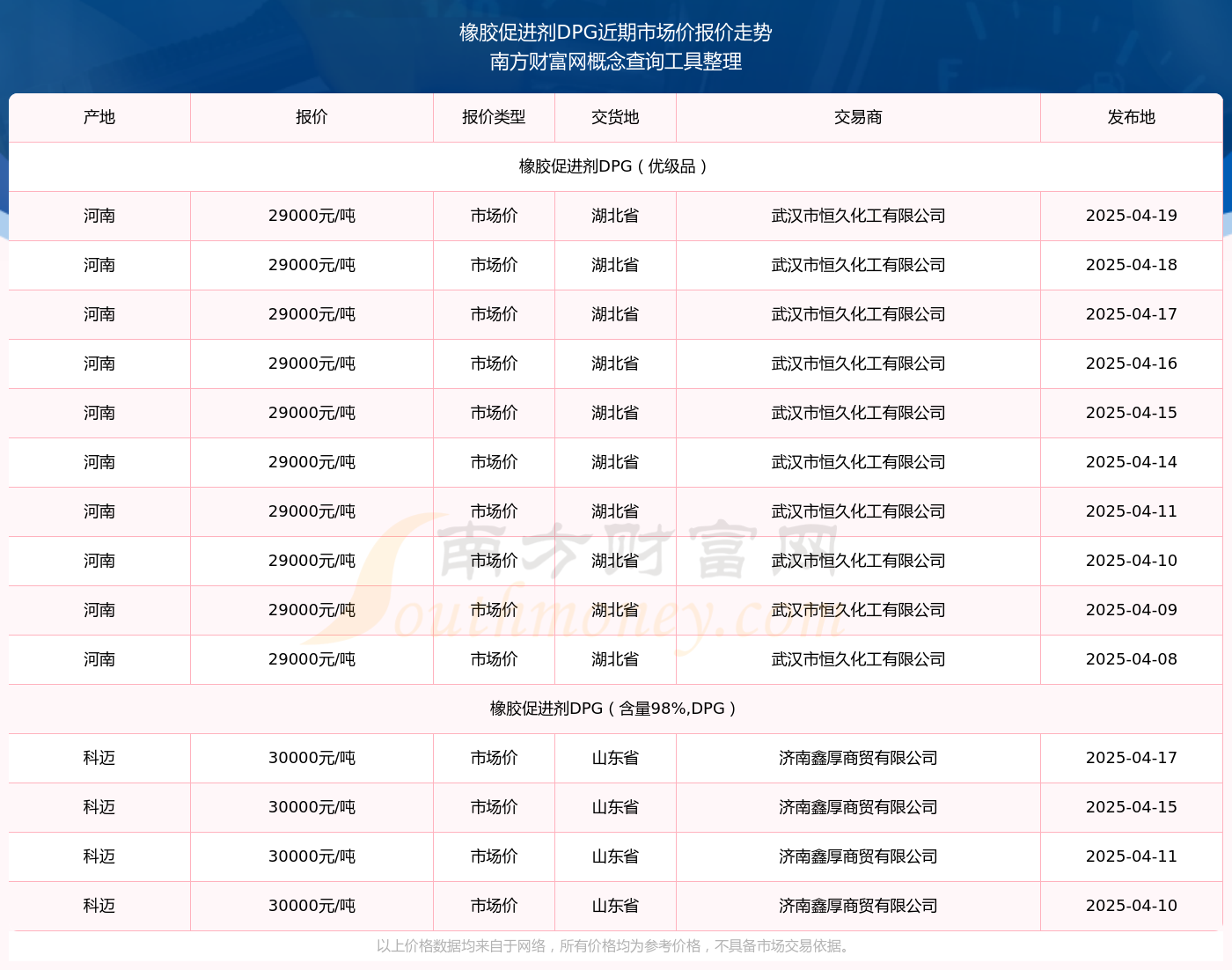The height and width of the screenshot is (970, 1232).
Task: Click 山东省 in the last table row
Action: point(615,906)
